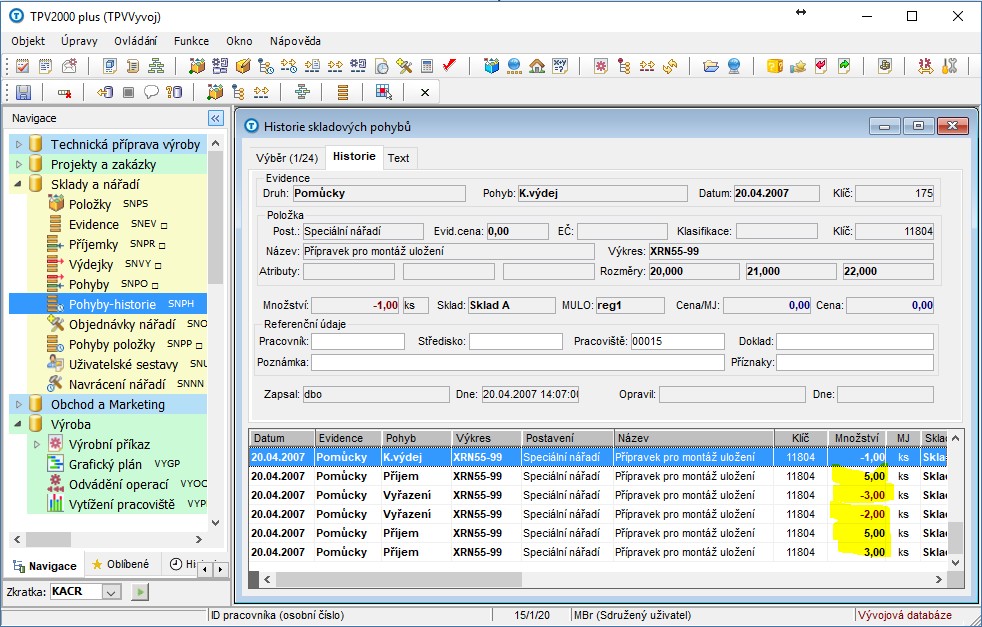Collapse the Výroba tree node
Screen dimensions: 982x627
[x=18, y=425]
